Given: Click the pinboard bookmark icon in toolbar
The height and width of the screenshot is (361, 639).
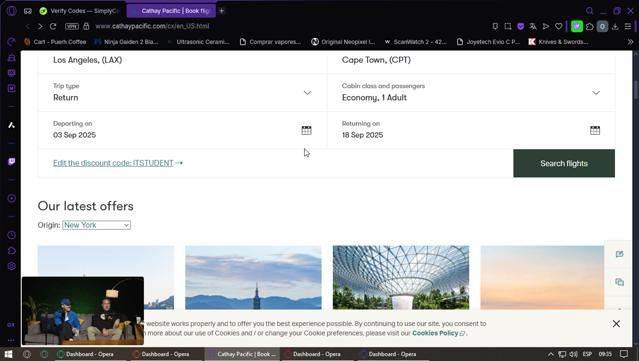Looking at the screenshot, I should click(x=495, y=26).
